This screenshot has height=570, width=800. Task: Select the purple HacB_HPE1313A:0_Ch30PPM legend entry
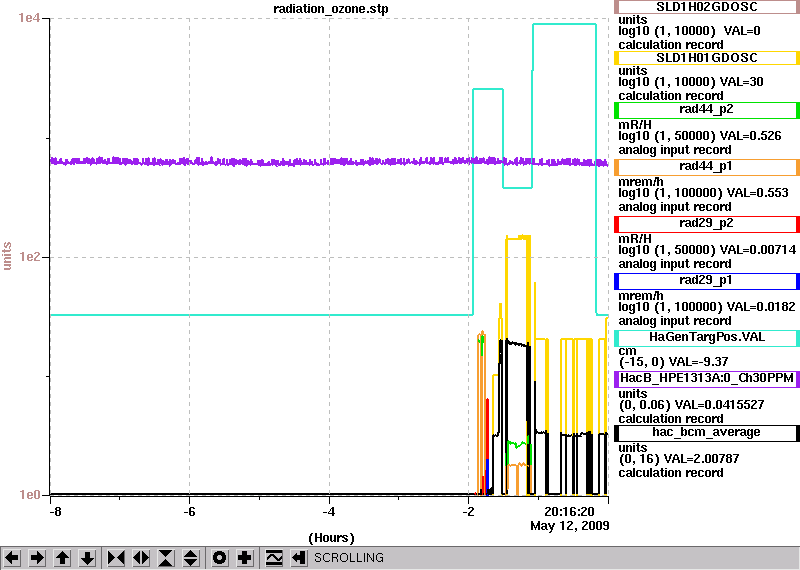pyautogui.click(x=707, y=379)
